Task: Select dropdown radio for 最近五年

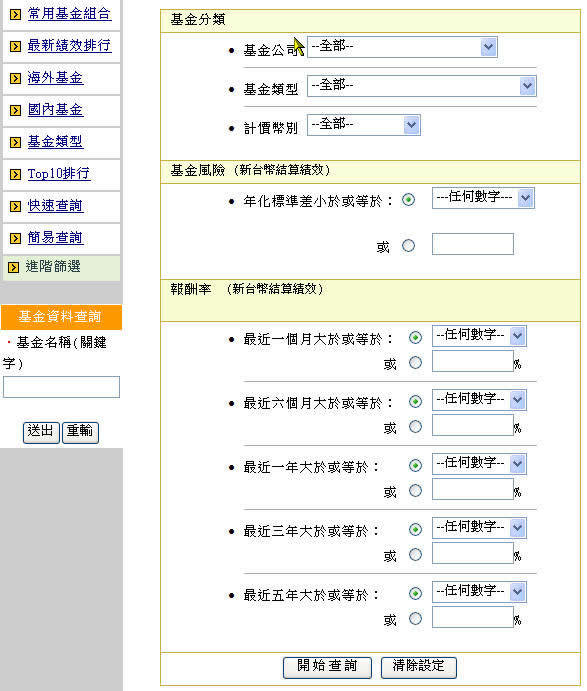Action: coord(415,593)
